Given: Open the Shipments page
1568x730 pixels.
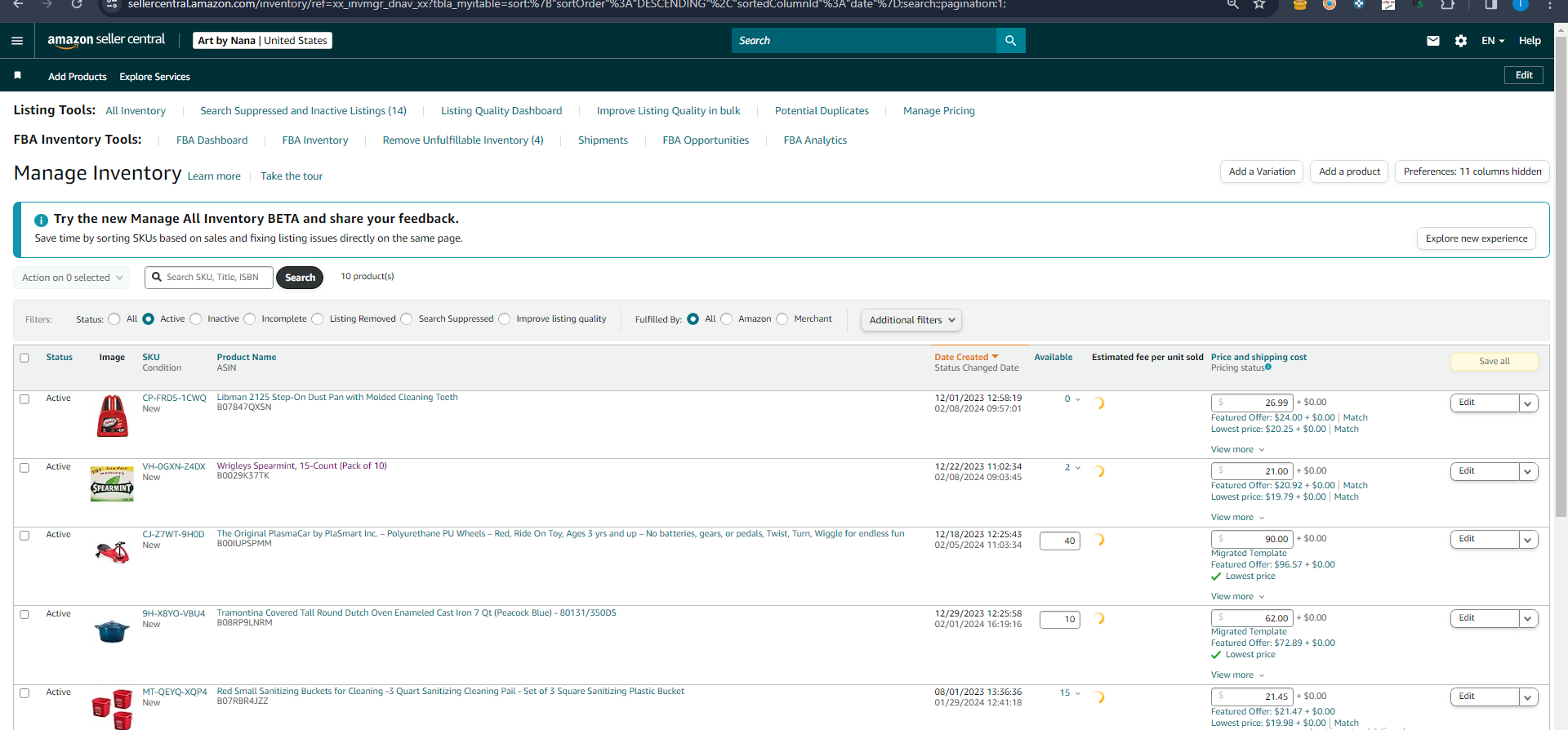Looking at the screenshot, I should tap(603, 140).
